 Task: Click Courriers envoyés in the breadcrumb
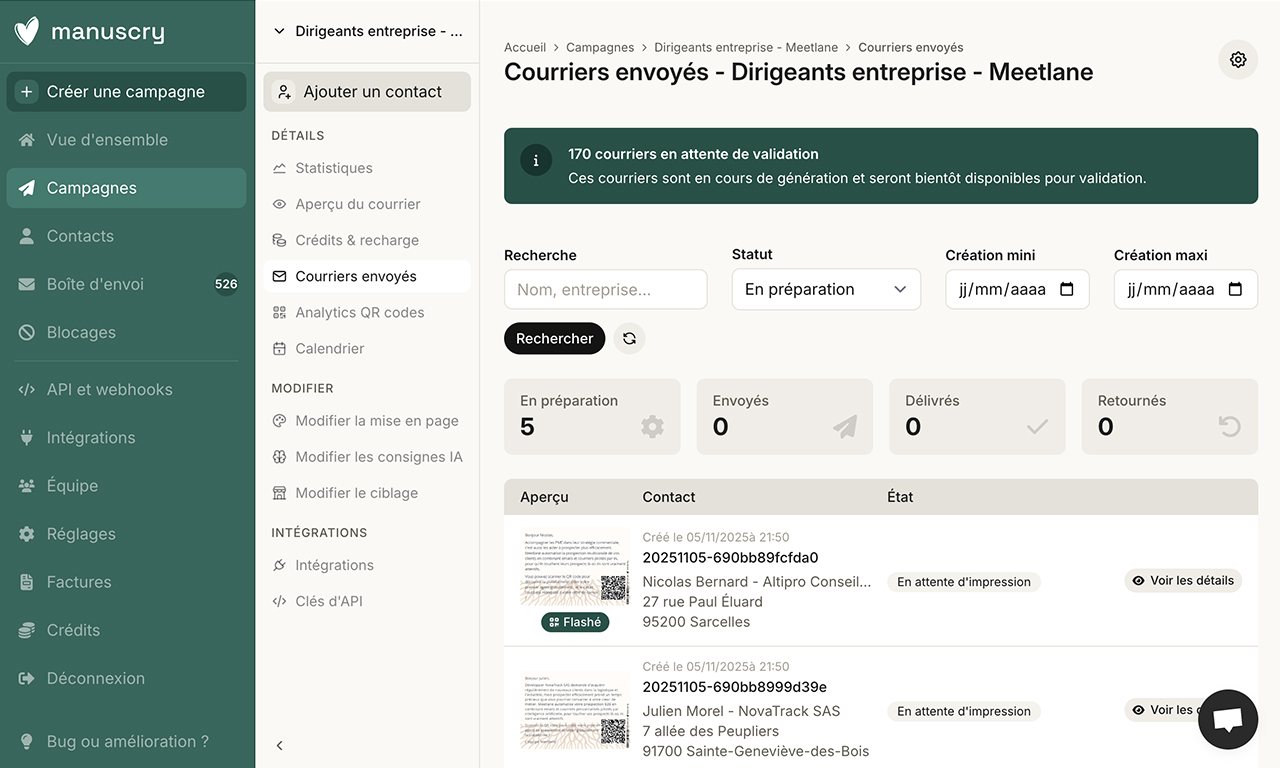click(x=911, y=46)
